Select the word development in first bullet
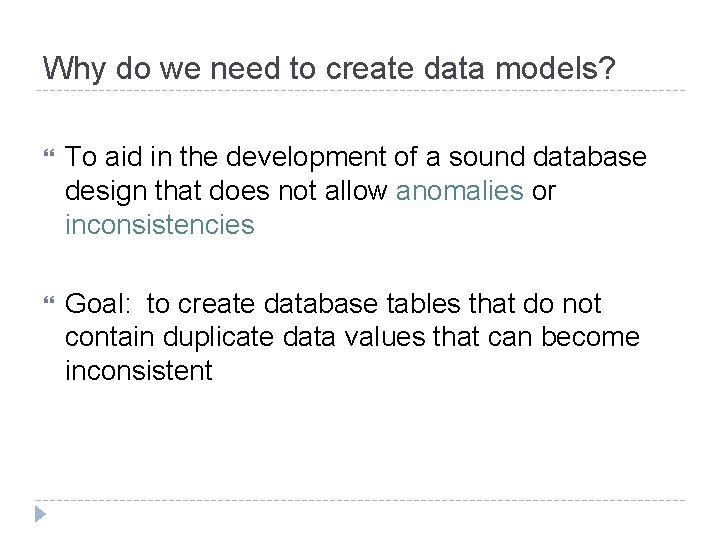720x540 pixels. 307,158
